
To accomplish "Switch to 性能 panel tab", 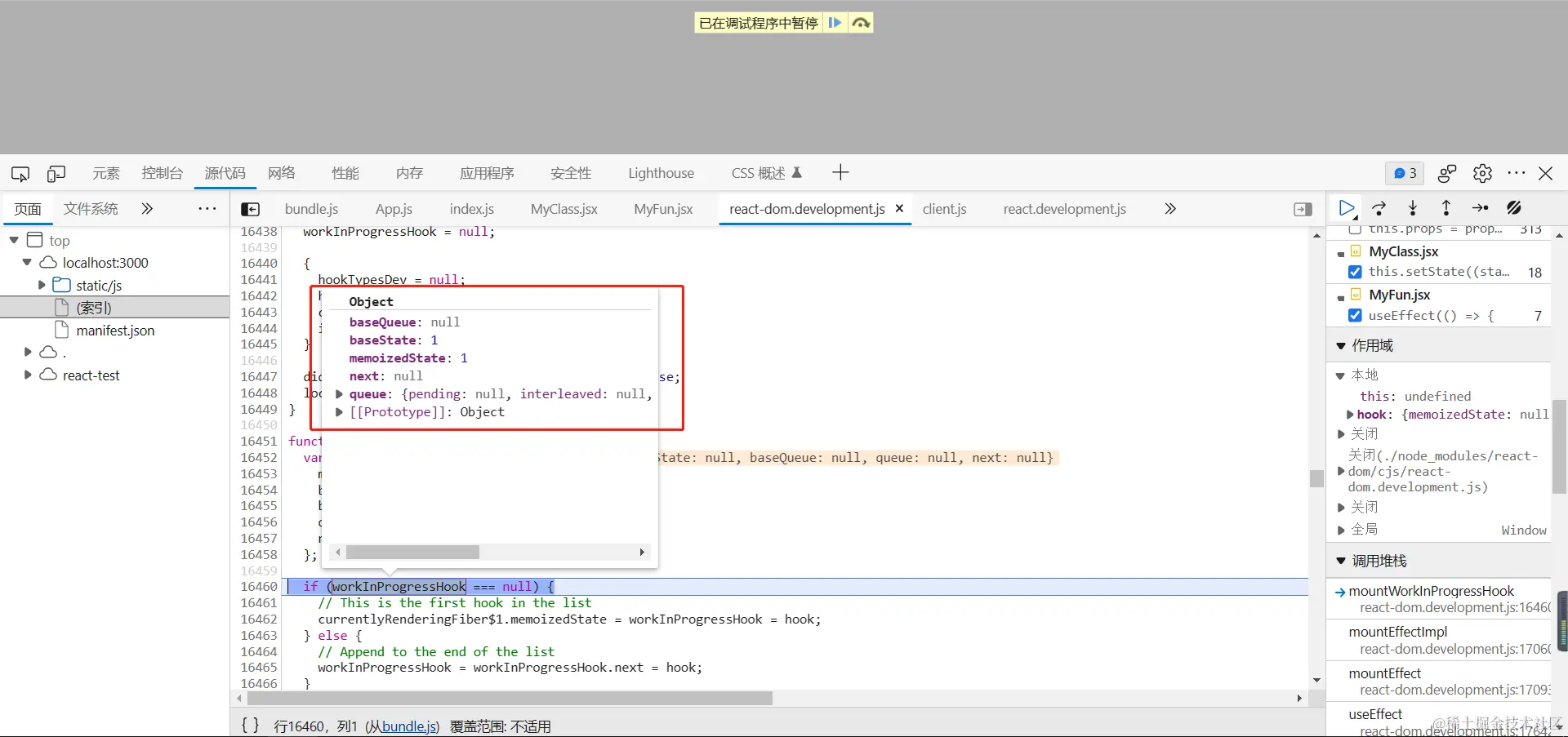I will tap(345, 173).
